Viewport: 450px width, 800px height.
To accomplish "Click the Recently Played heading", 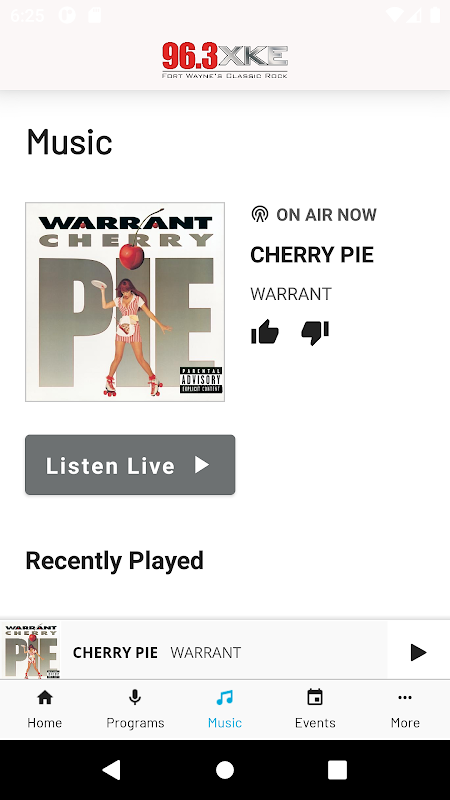I will (114, 561).
